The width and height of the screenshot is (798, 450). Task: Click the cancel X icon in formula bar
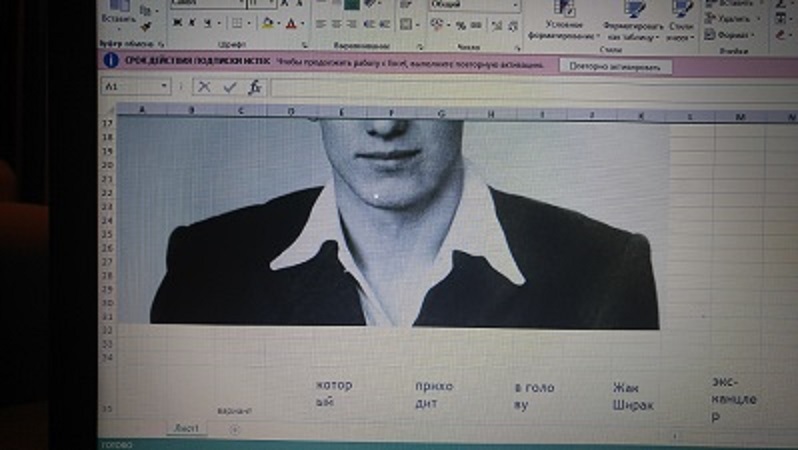tap(205, 87)
